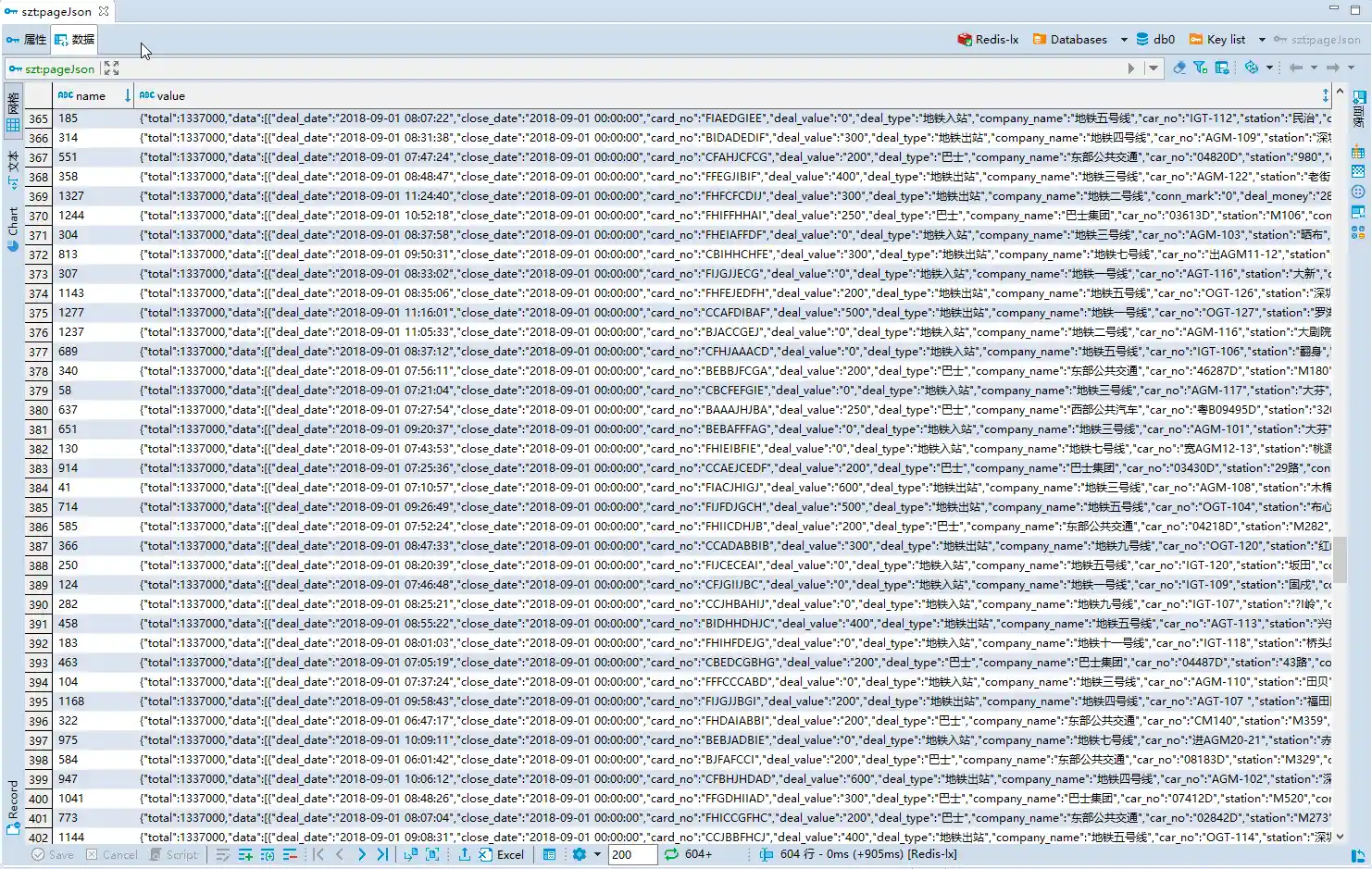This screenshot has height=869, width=1372.
Task: Click the vertical scrollbar thumb of the grid
Action: pos(1340,559)
